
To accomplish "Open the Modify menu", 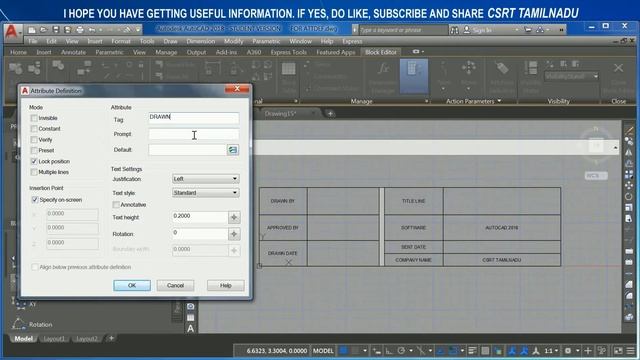I will [x=233, y=41].
